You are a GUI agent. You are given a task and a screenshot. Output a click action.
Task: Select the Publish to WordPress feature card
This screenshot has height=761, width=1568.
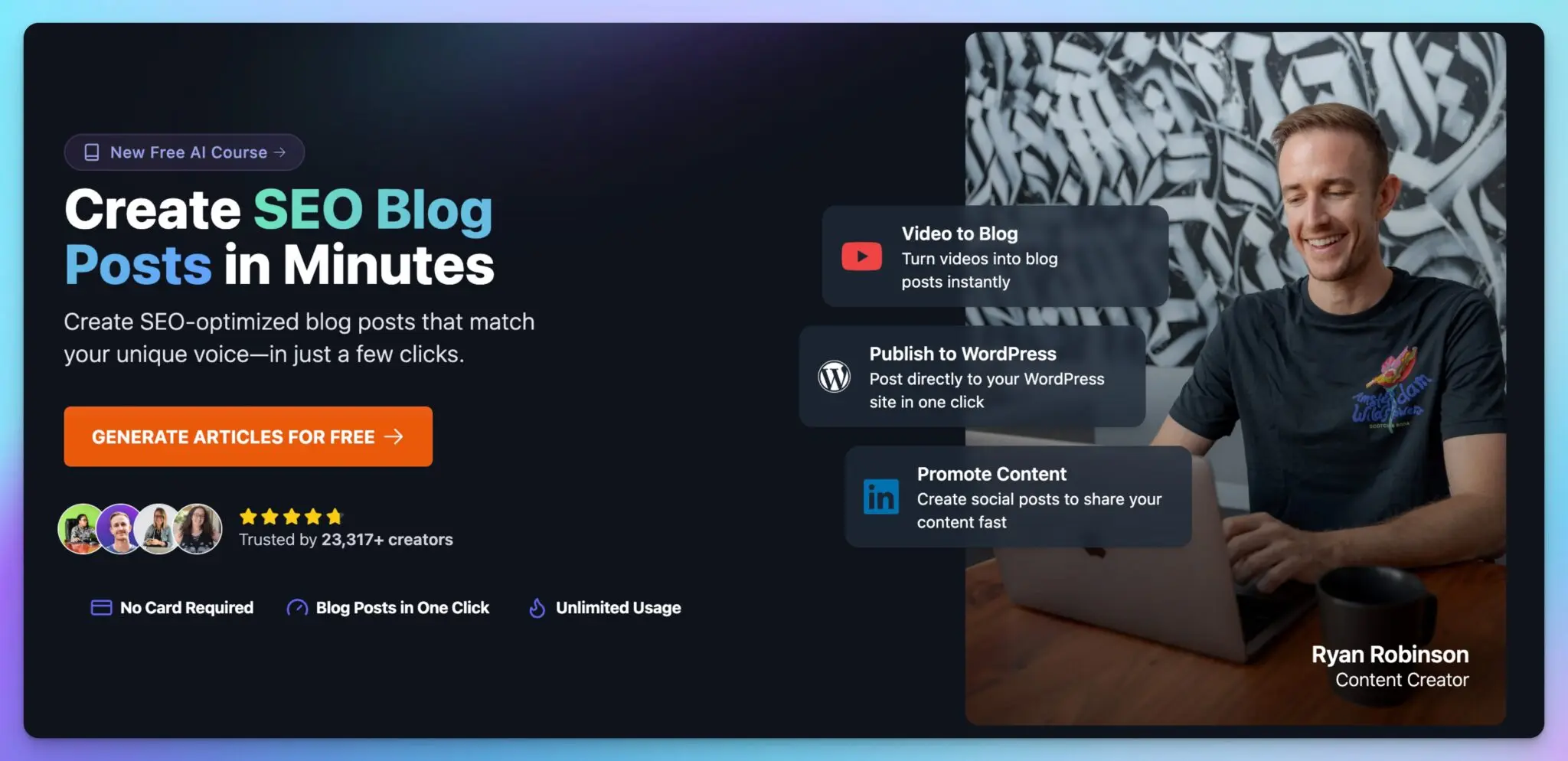point(972,377)
